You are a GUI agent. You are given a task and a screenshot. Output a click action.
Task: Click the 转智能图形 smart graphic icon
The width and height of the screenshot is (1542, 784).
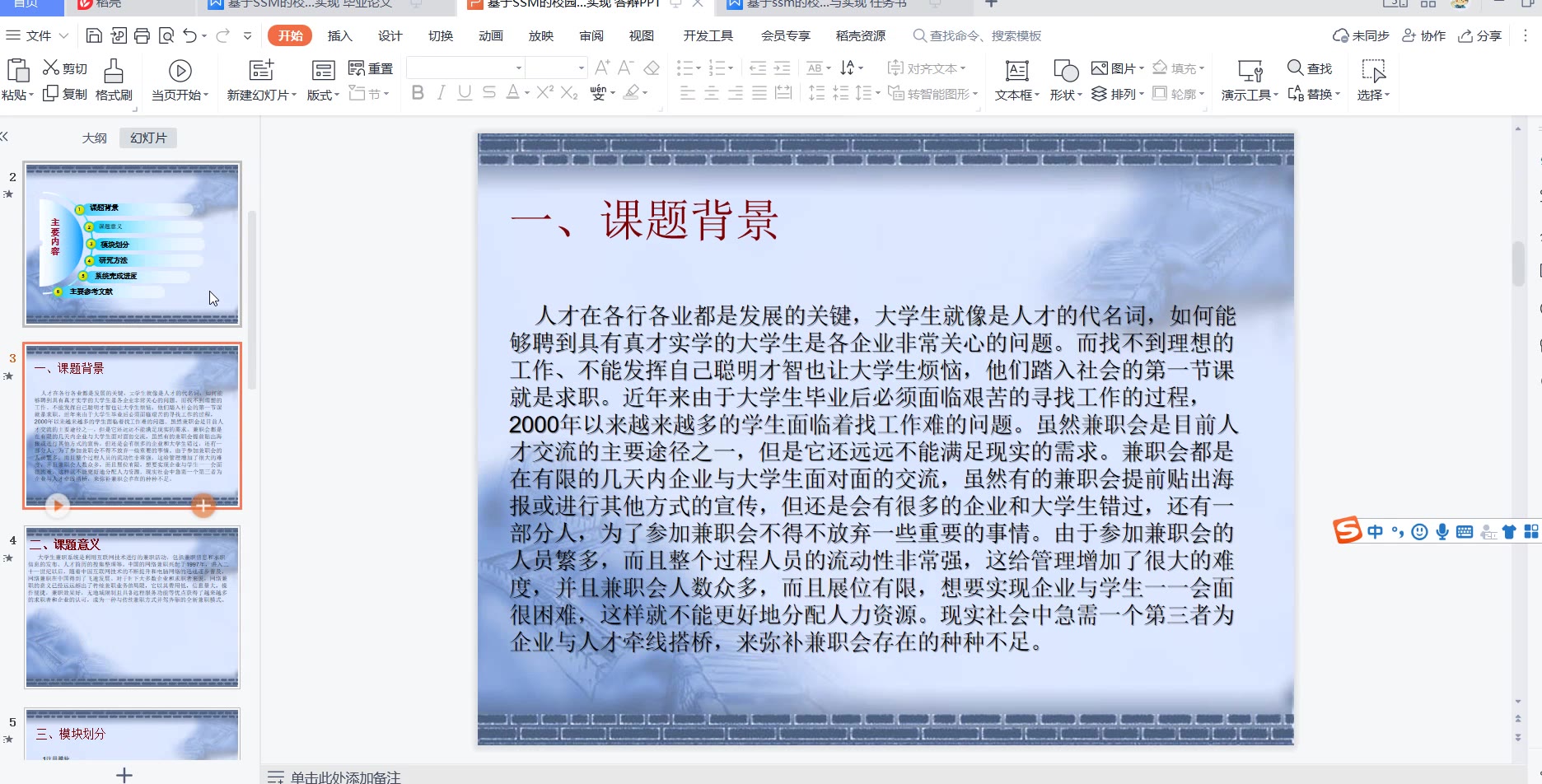[895, 94]
